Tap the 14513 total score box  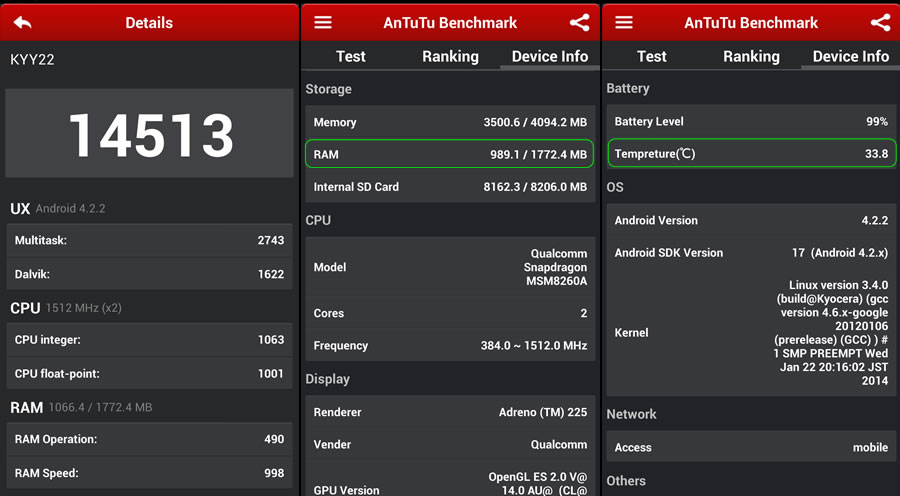pos(149,133)
